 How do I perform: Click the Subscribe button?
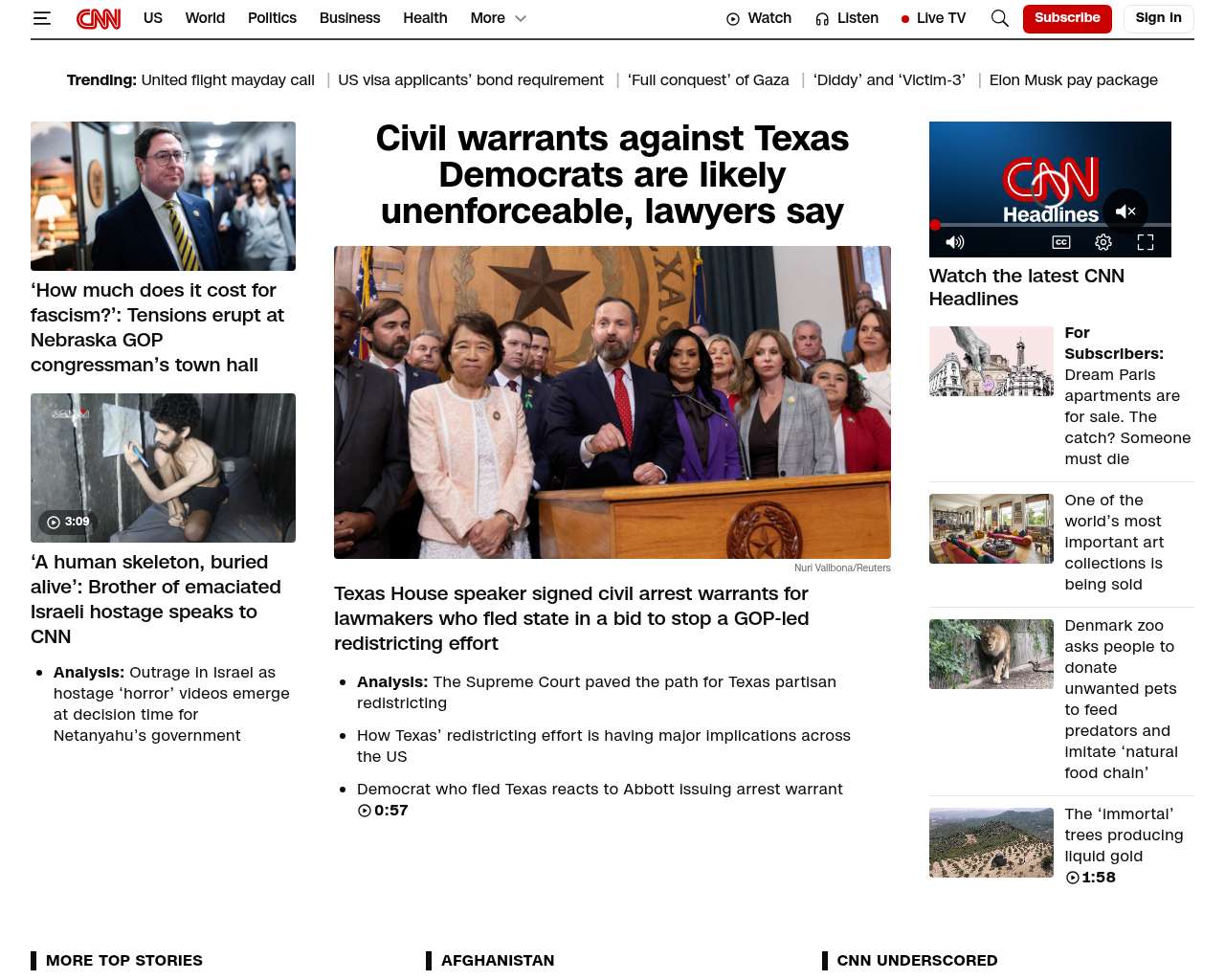[1067, 18]
